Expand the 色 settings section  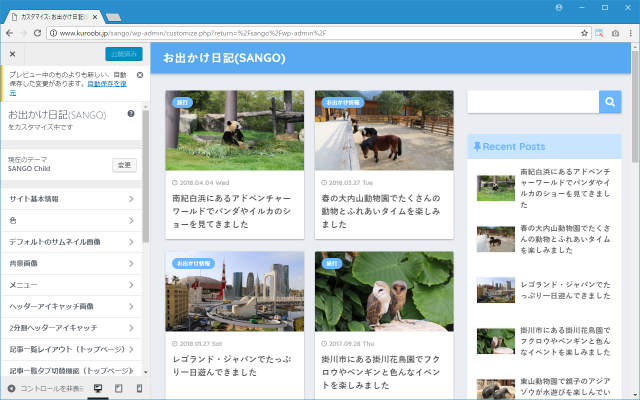71,220
